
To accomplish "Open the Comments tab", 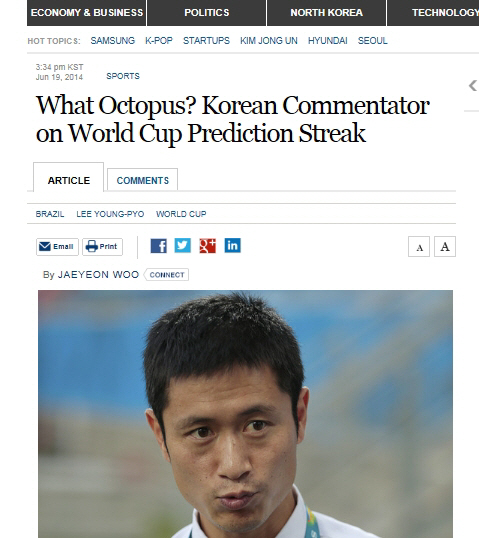I will pos(143,180).
